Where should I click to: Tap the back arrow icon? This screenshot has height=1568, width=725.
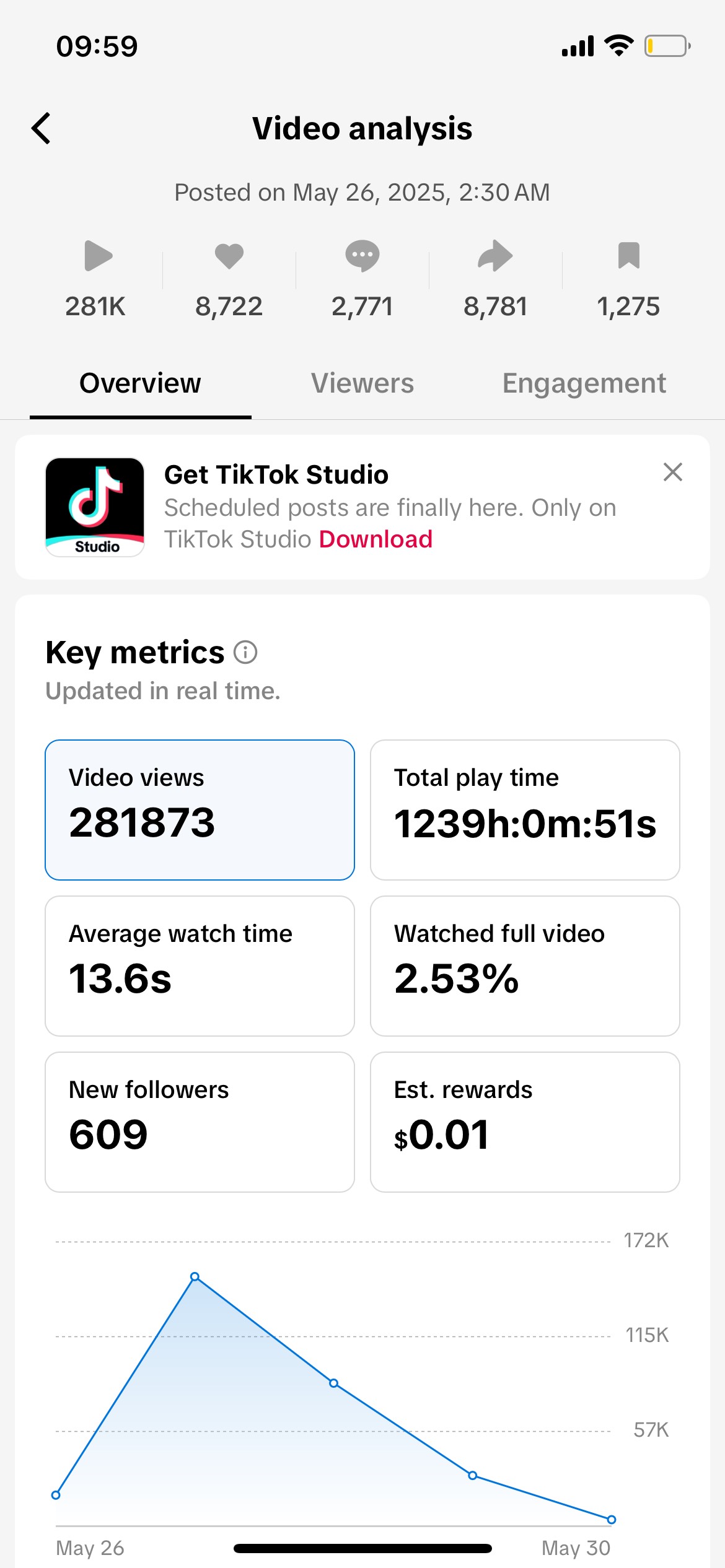click(x=41, y=129)
